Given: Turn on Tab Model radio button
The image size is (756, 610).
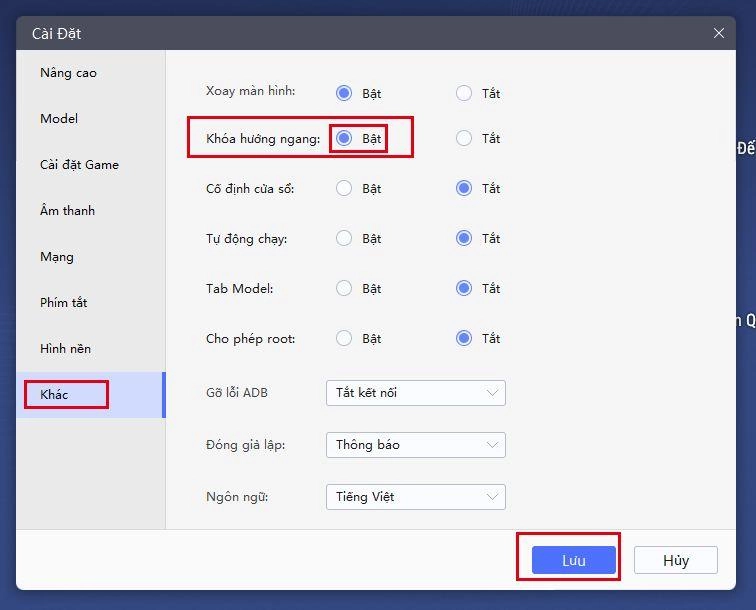Looking at the screenshot, I should (344, 288).
